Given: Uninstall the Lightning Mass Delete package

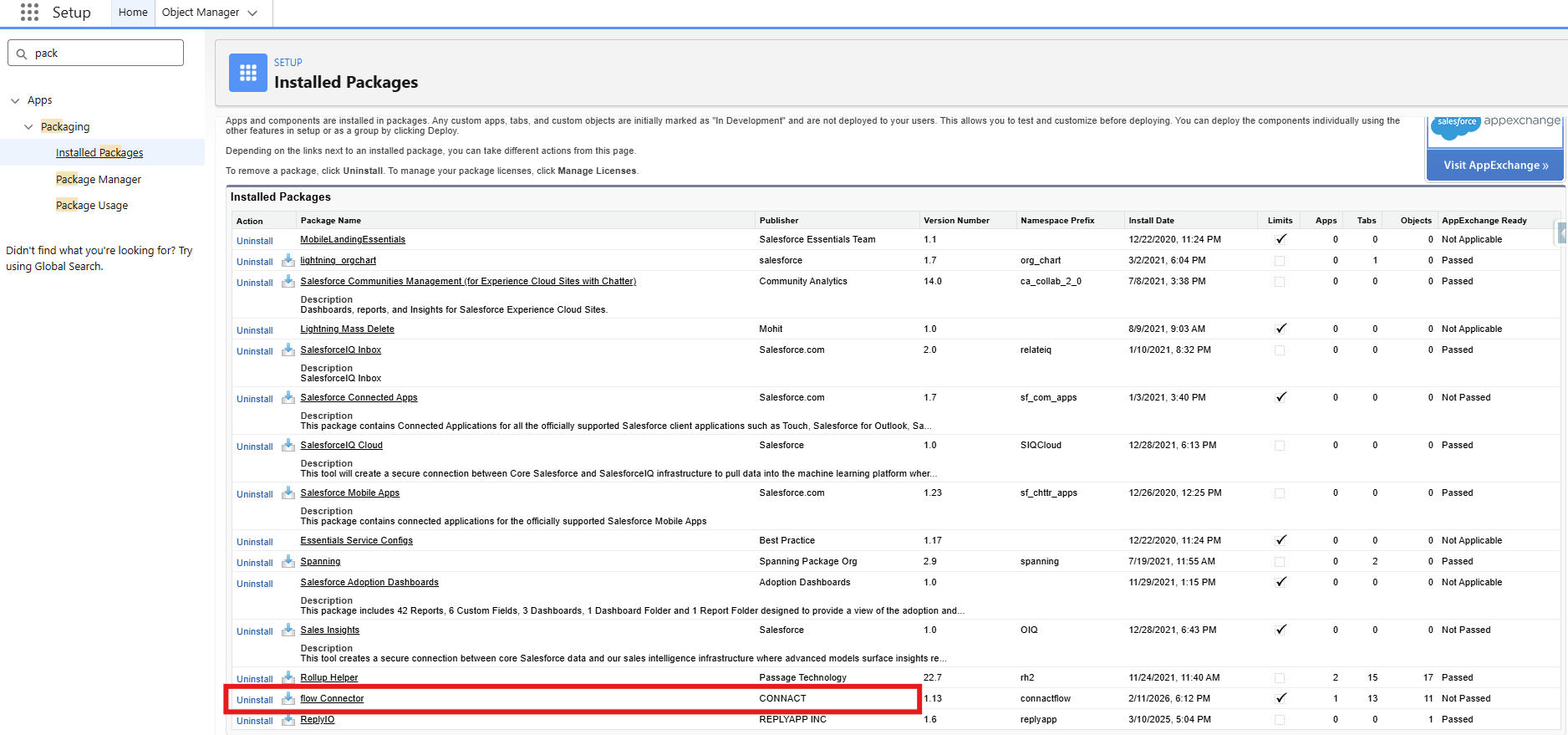Looking at the screenshot, I should [254, 330].
